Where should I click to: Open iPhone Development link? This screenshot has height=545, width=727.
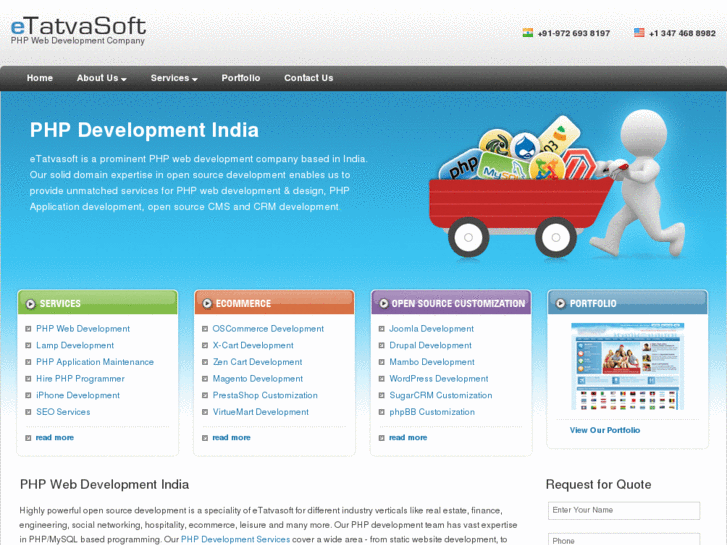click(x=78, y=396)
